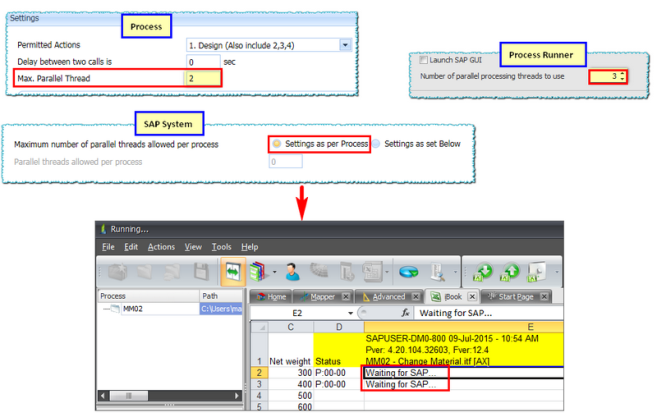Click the Path column header
The width and height of the screenshot is (657, 417).
pyautogui.click(x=221, y=296)
